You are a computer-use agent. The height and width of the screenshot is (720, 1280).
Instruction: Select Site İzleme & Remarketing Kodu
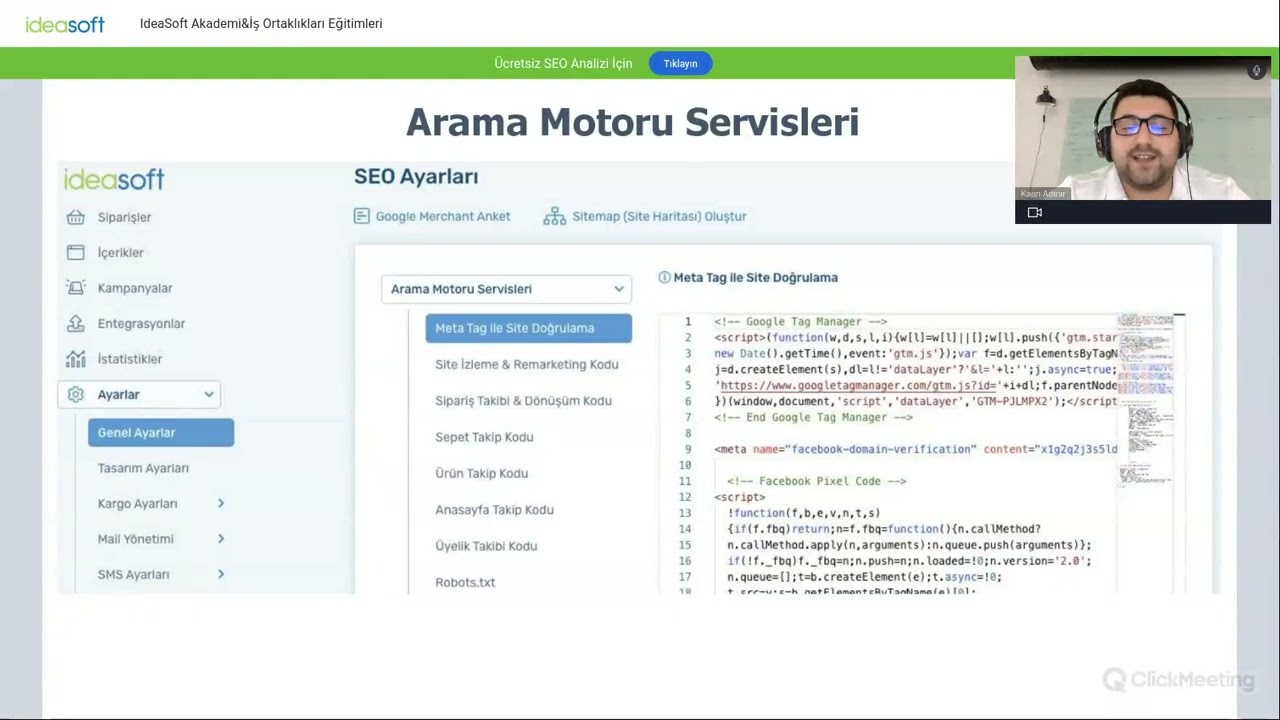pyautogui.click(x=527, y=364)
